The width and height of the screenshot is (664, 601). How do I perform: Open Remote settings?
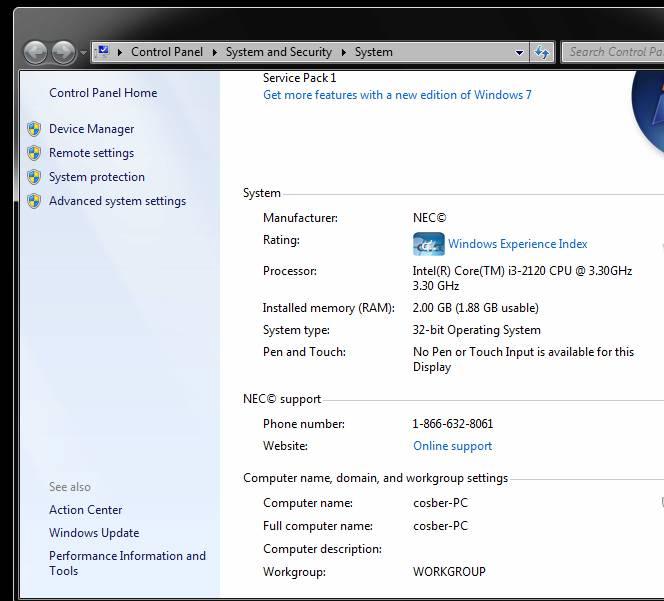coord(91,153)
